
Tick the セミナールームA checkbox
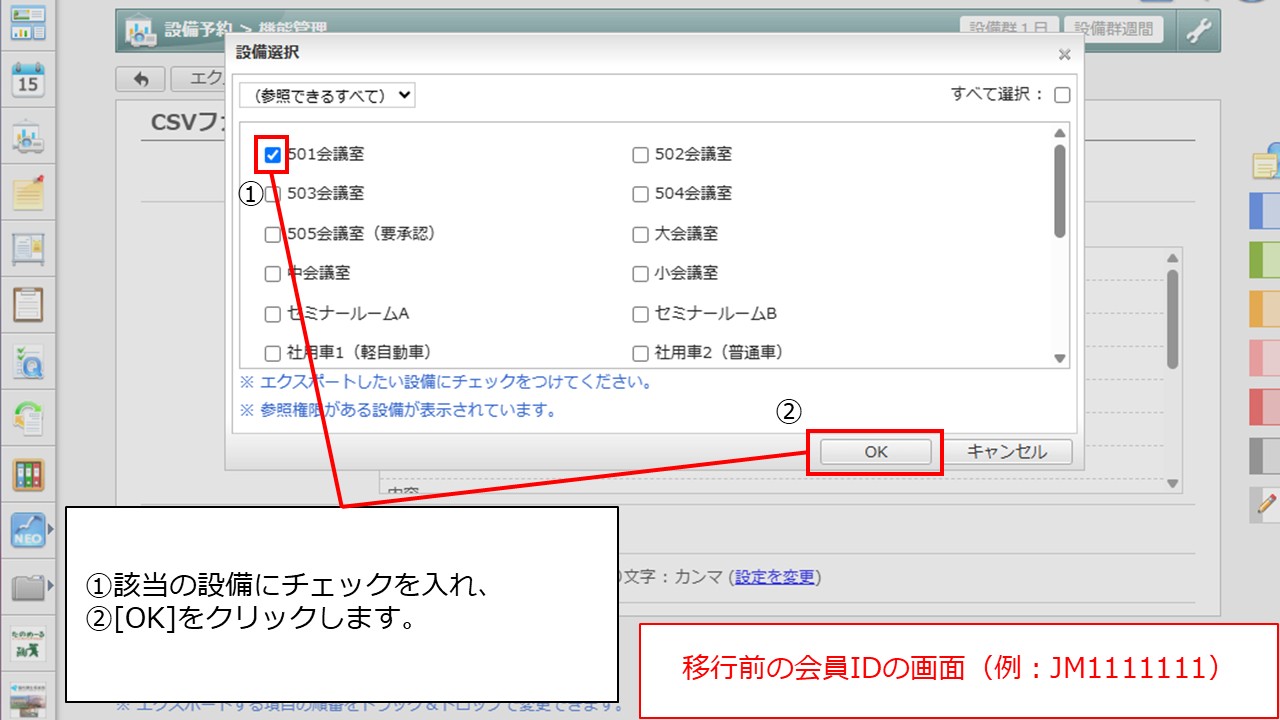tap(272, 314)
